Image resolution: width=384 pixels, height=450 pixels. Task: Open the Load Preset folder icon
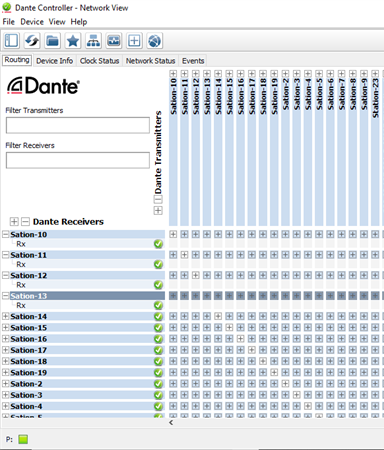pyautogui.click(x=52, y=41)
